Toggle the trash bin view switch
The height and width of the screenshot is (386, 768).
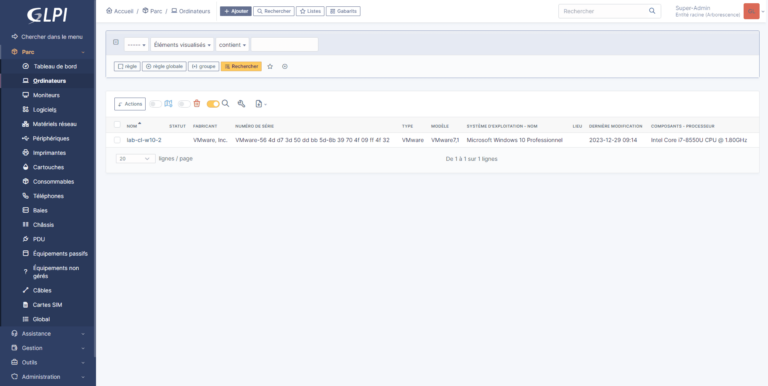(184, 104)
